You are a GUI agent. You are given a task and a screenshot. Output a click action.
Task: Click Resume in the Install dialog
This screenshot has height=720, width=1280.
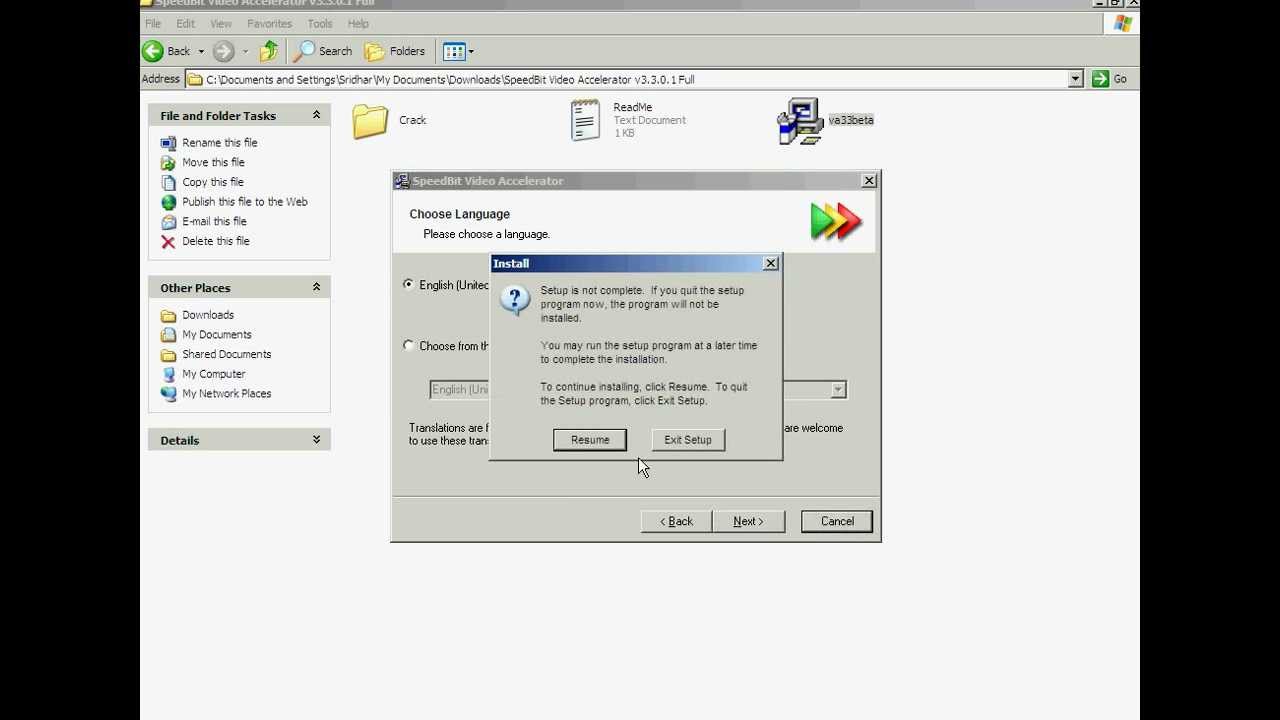pos(590,440)
